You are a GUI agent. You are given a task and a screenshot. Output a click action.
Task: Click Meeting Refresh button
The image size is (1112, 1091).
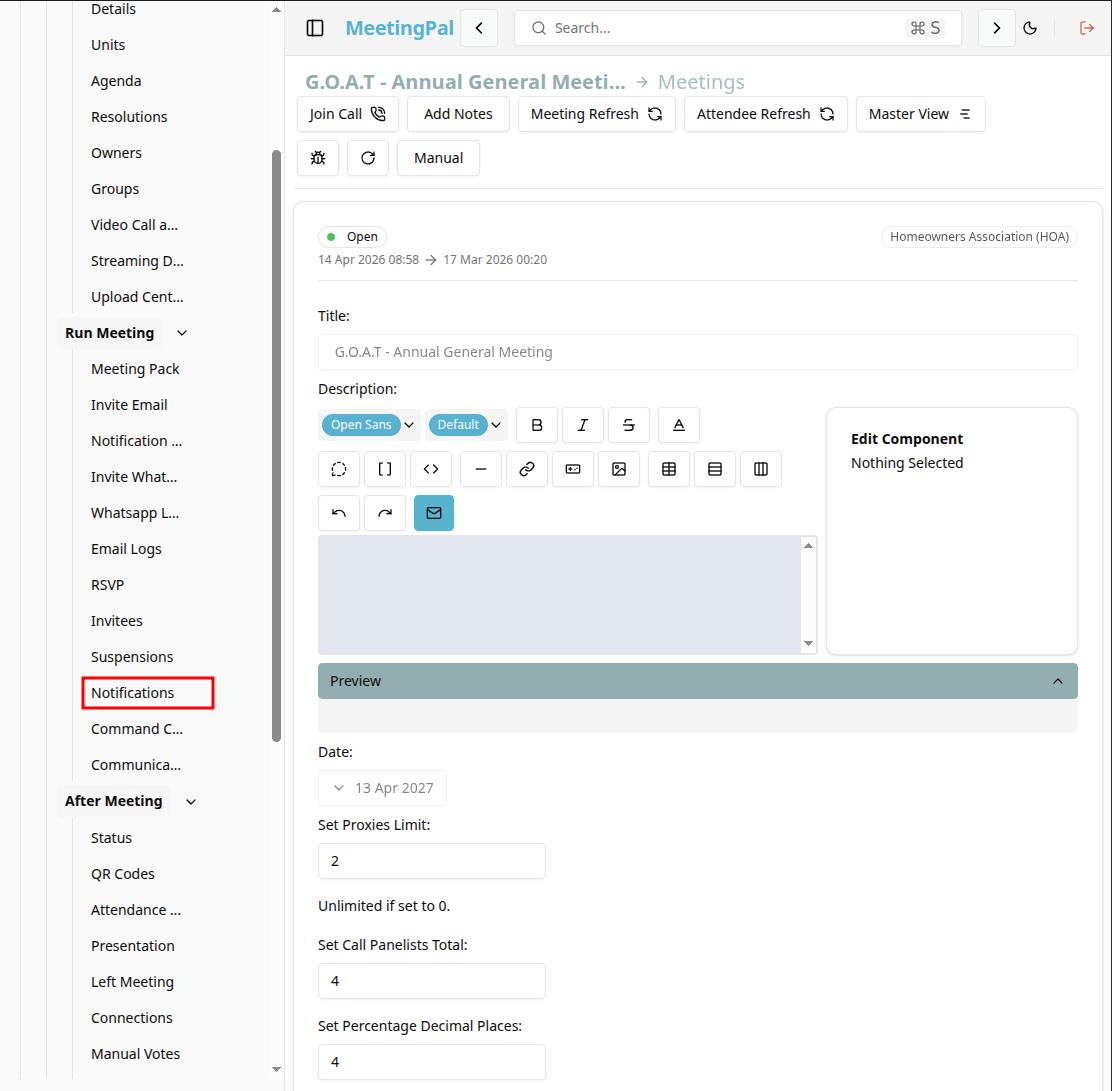tap(596, 114)
